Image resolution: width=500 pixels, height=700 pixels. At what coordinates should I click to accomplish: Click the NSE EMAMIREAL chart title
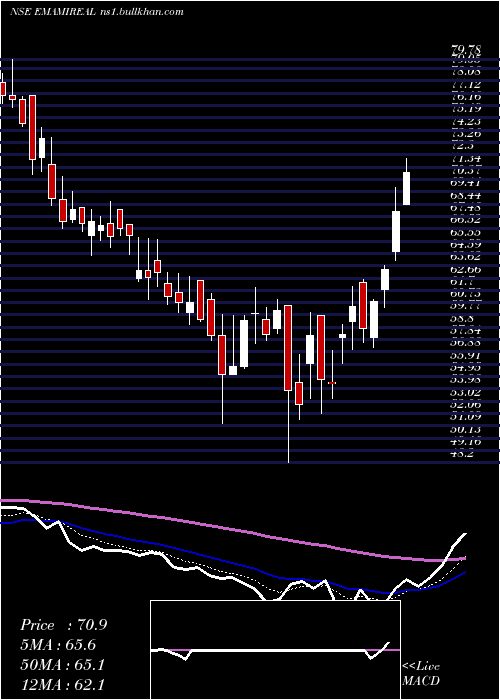[53, 12]
